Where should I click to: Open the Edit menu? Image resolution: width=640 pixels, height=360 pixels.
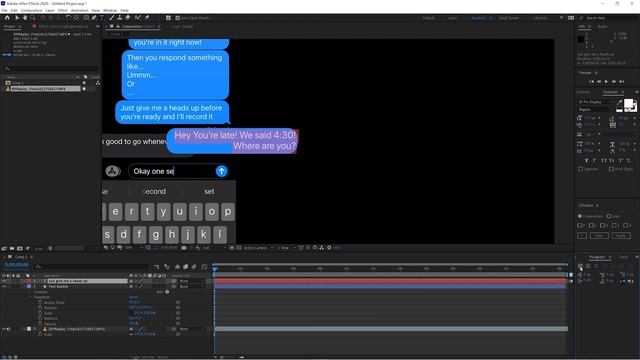(14, 10)
